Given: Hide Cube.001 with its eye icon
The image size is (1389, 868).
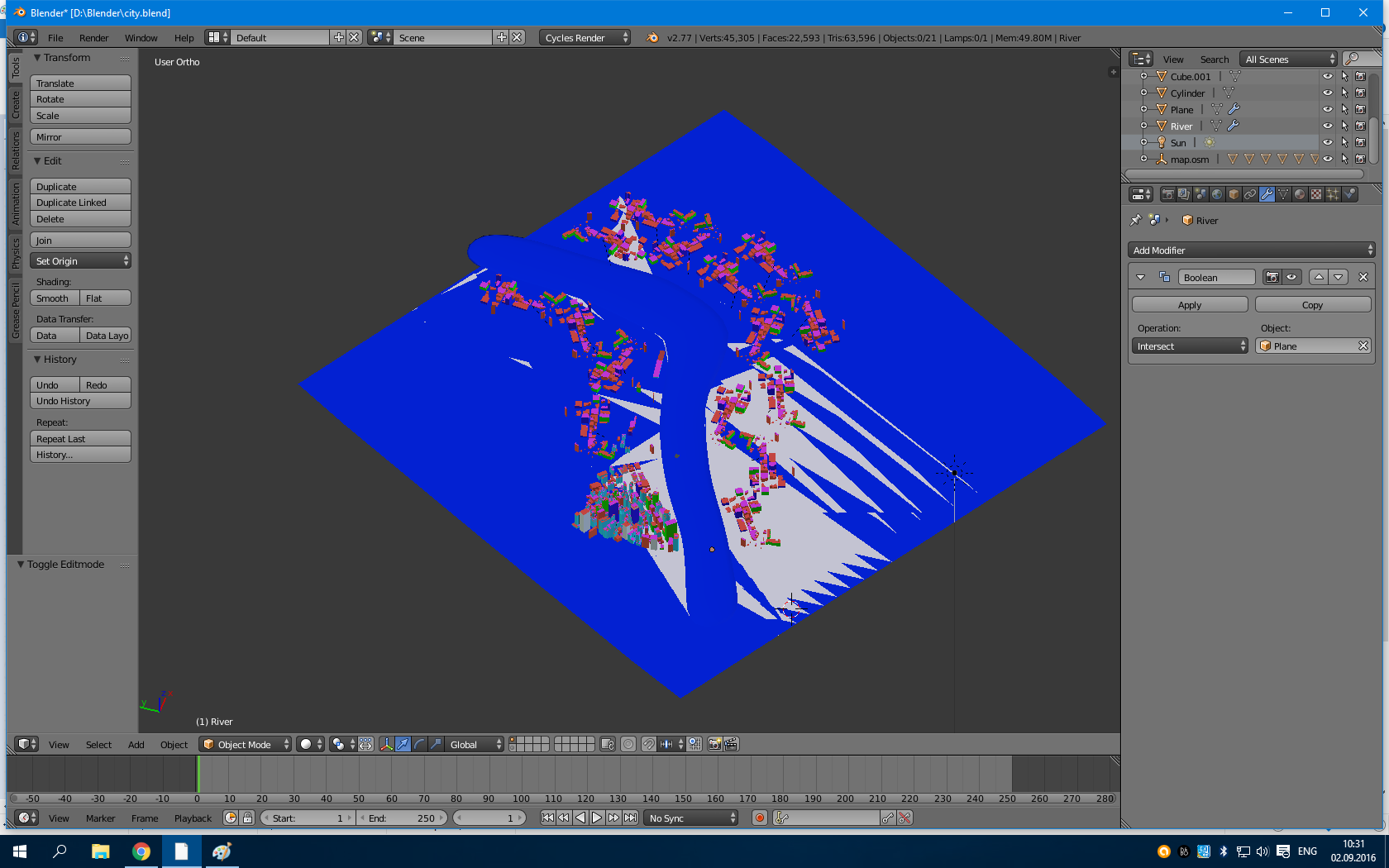Looking at the screenshot, I should [x=1328, y=76].
